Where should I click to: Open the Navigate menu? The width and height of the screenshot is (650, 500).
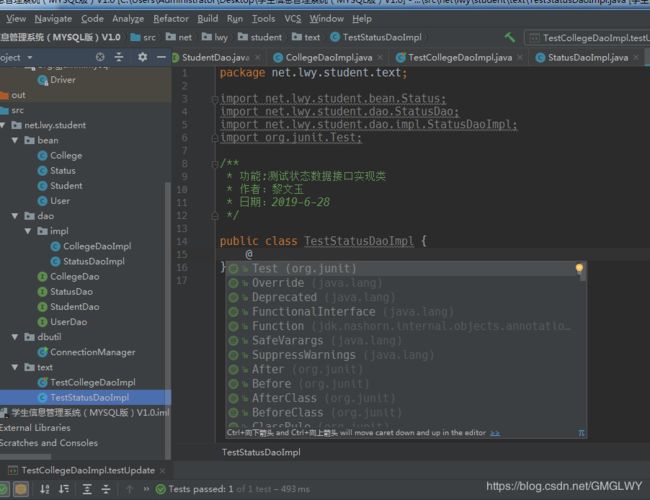(x=53, y=19)
